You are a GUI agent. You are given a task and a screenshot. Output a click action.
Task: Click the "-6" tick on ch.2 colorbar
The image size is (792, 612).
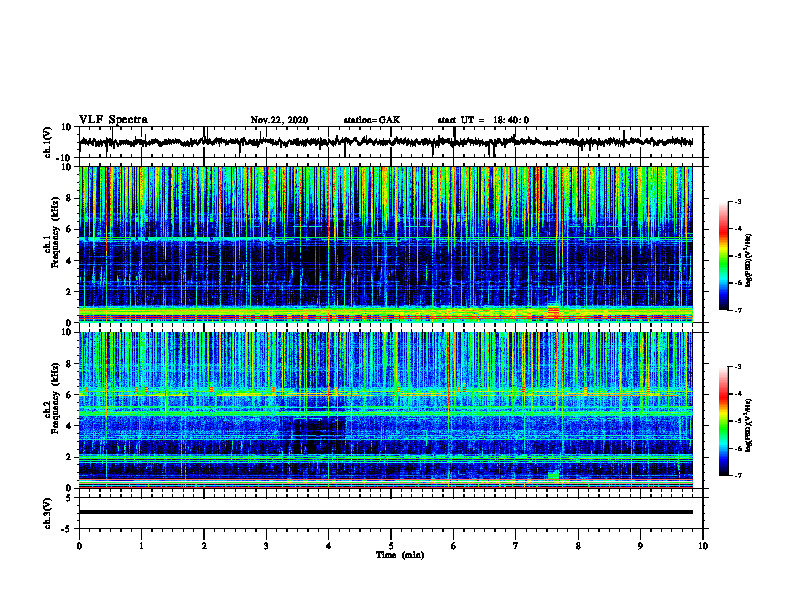point(738,448)
